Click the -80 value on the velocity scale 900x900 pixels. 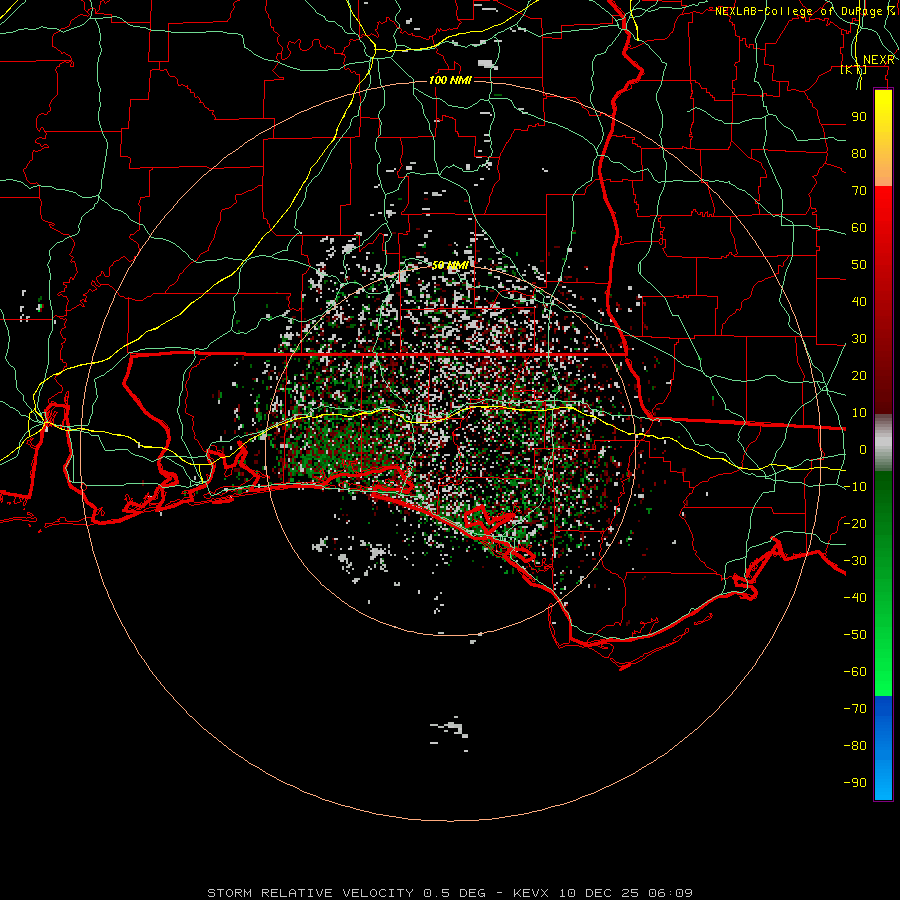pyautogui.click(x=855, y=746)
